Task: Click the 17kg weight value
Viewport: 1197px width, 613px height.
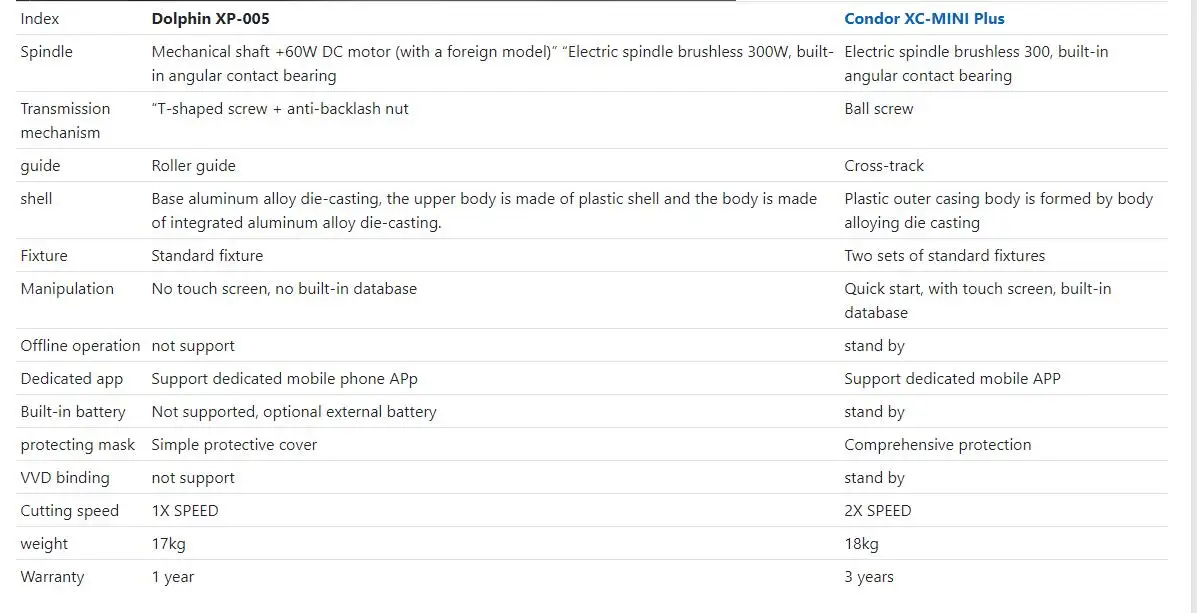Action: (168, 543)
